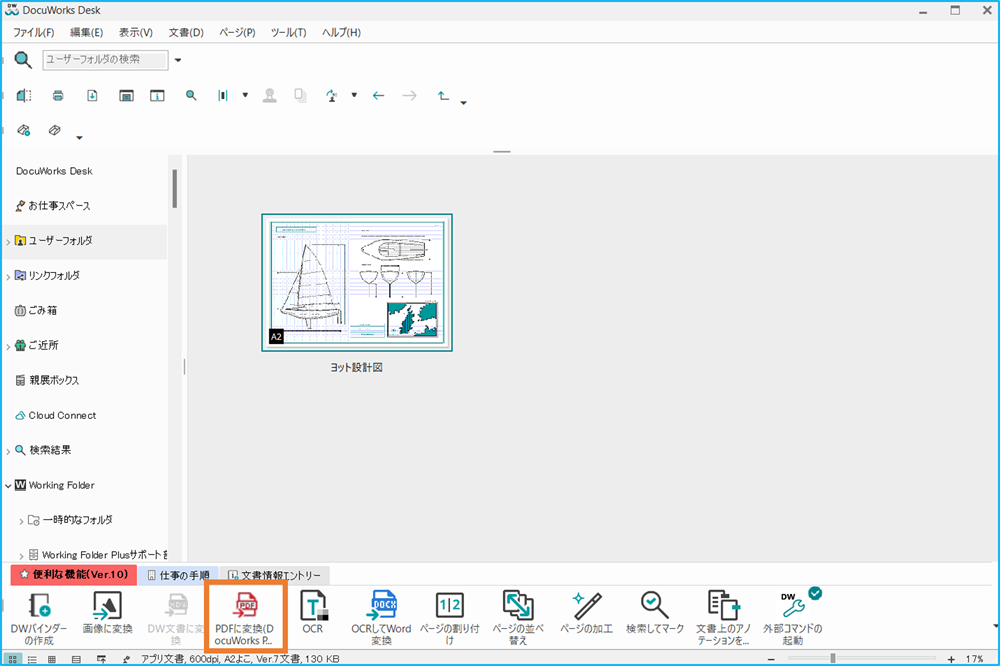
Task: Switch to 仕事の手順 tab
Action: (x=179, y=575)
